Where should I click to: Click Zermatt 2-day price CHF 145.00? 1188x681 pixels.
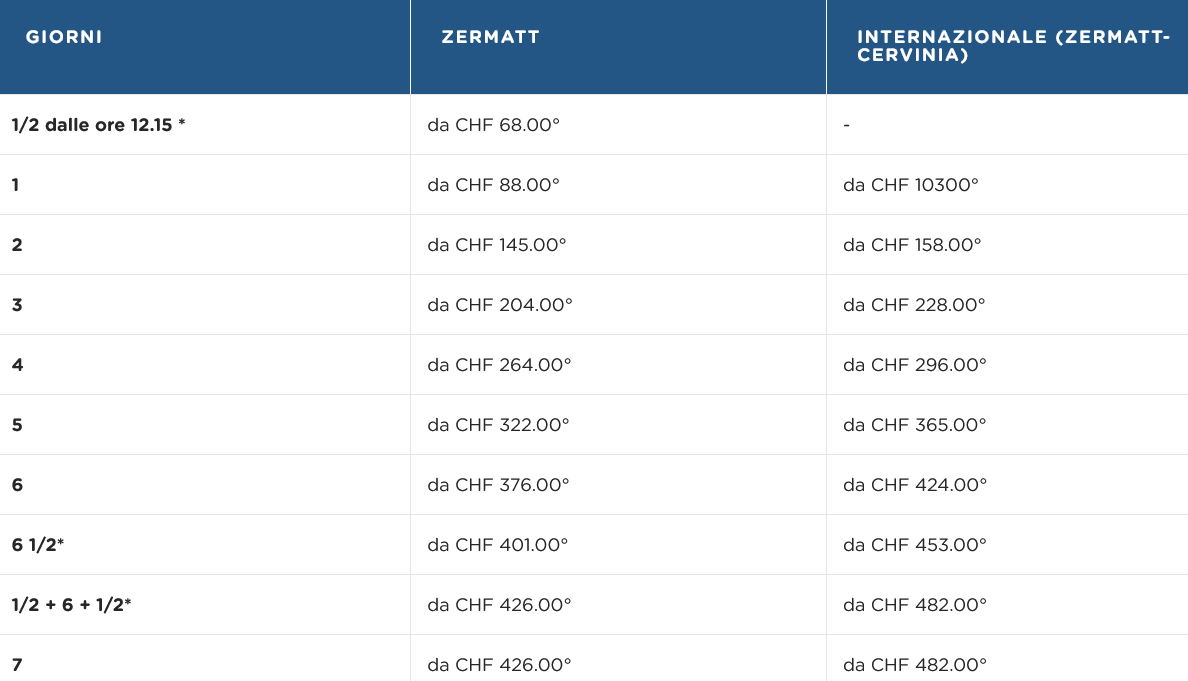click(x=496, y=245)
